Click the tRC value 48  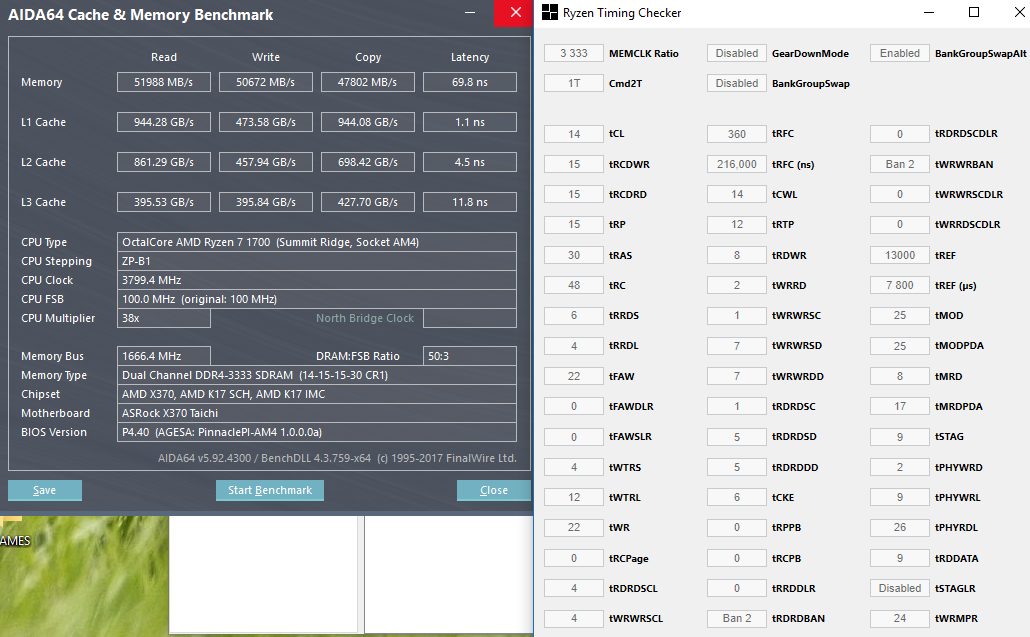click(573, 286)
